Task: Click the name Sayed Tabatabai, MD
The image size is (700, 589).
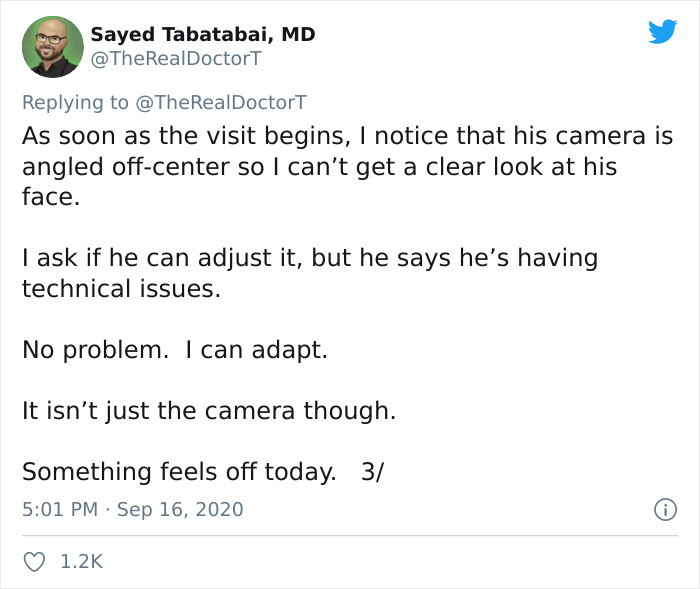Action: point(203,34)
